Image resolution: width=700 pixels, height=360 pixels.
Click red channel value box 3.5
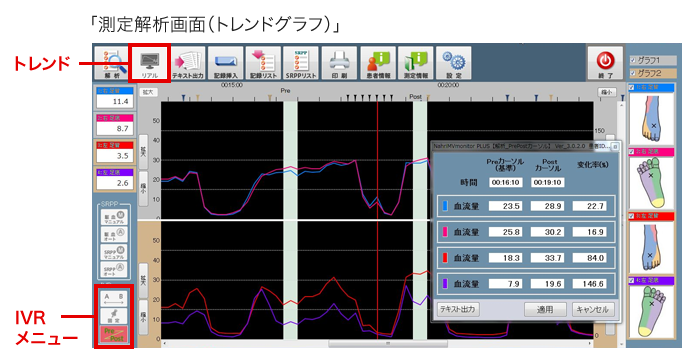[x=115, y=156]
